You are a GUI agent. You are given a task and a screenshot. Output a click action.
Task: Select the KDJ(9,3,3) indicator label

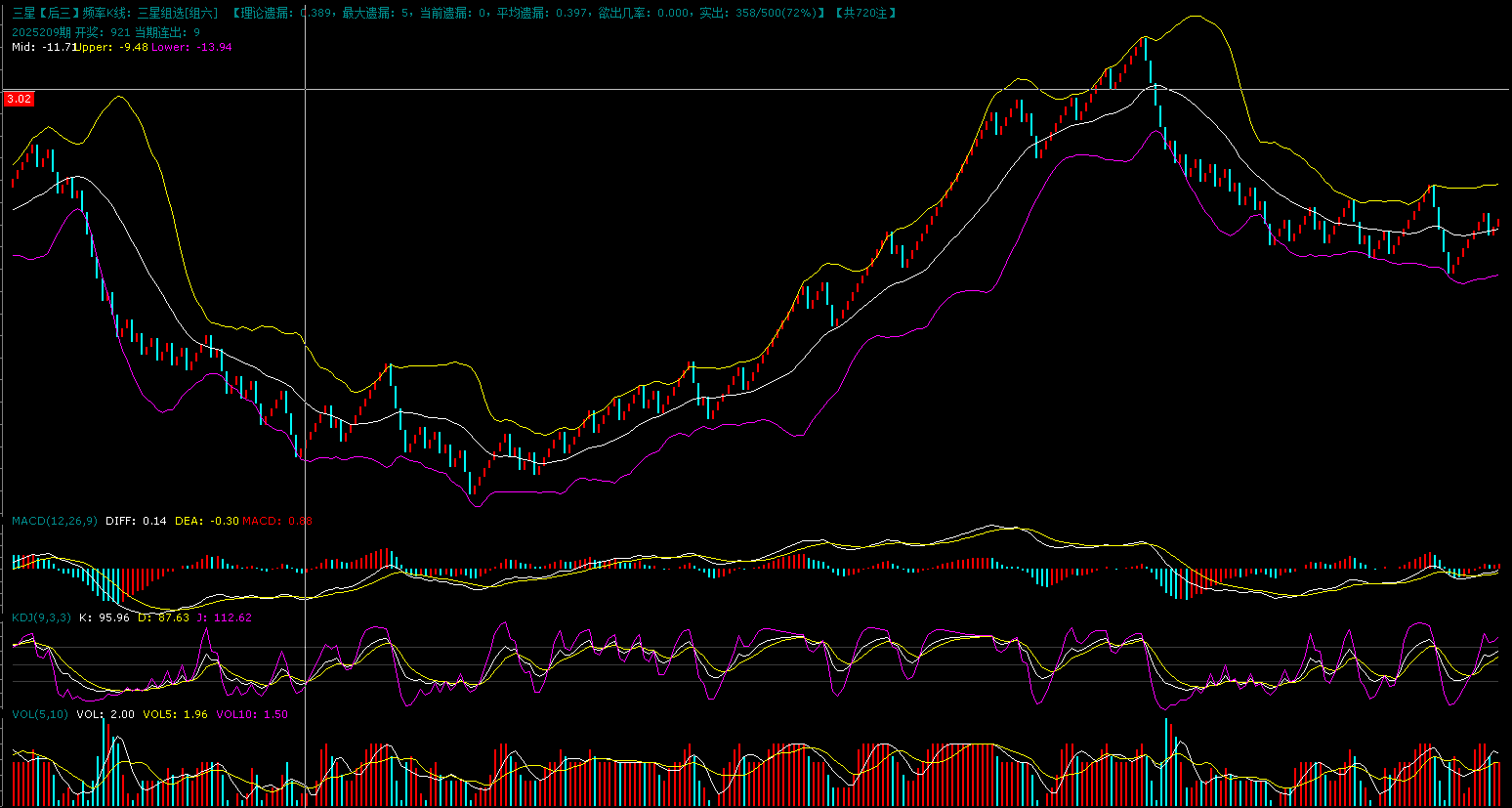[41, 617]
